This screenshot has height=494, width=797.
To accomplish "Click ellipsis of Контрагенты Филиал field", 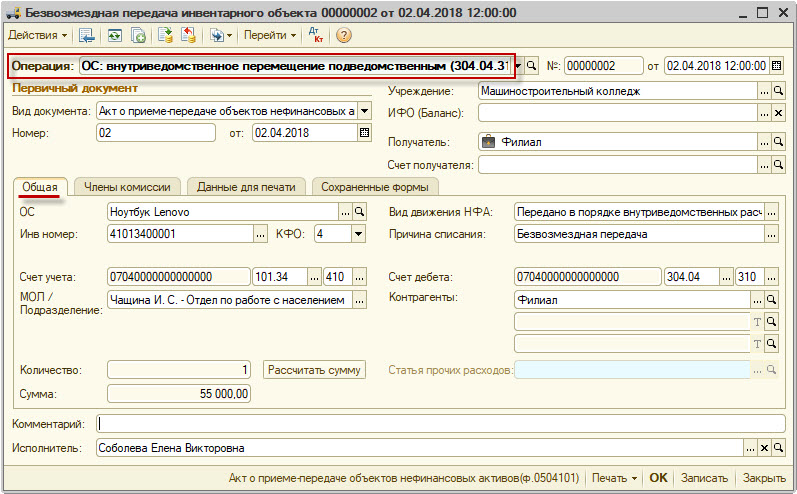I will 757,300.
